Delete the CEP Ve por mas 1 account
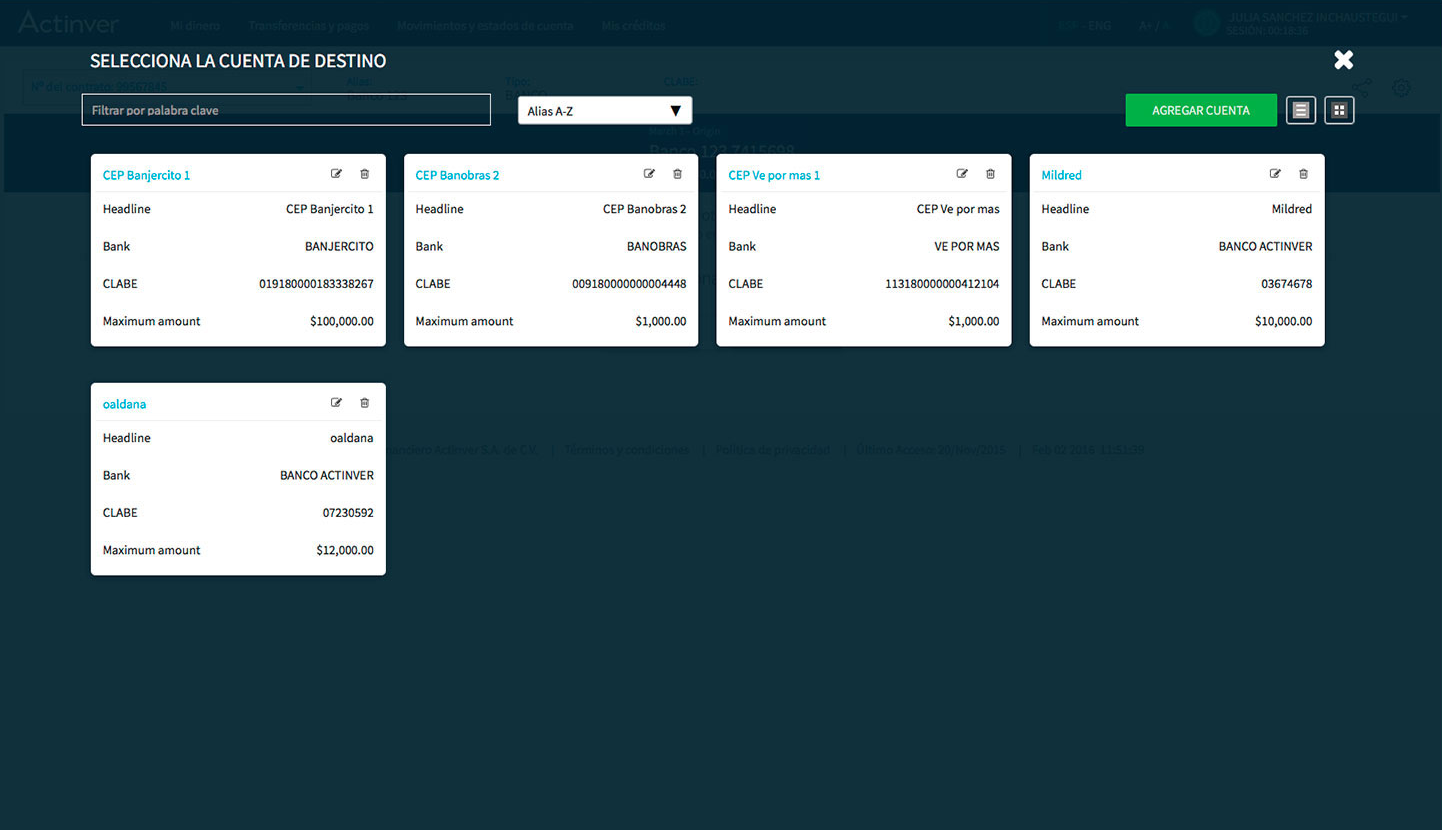 990,174
